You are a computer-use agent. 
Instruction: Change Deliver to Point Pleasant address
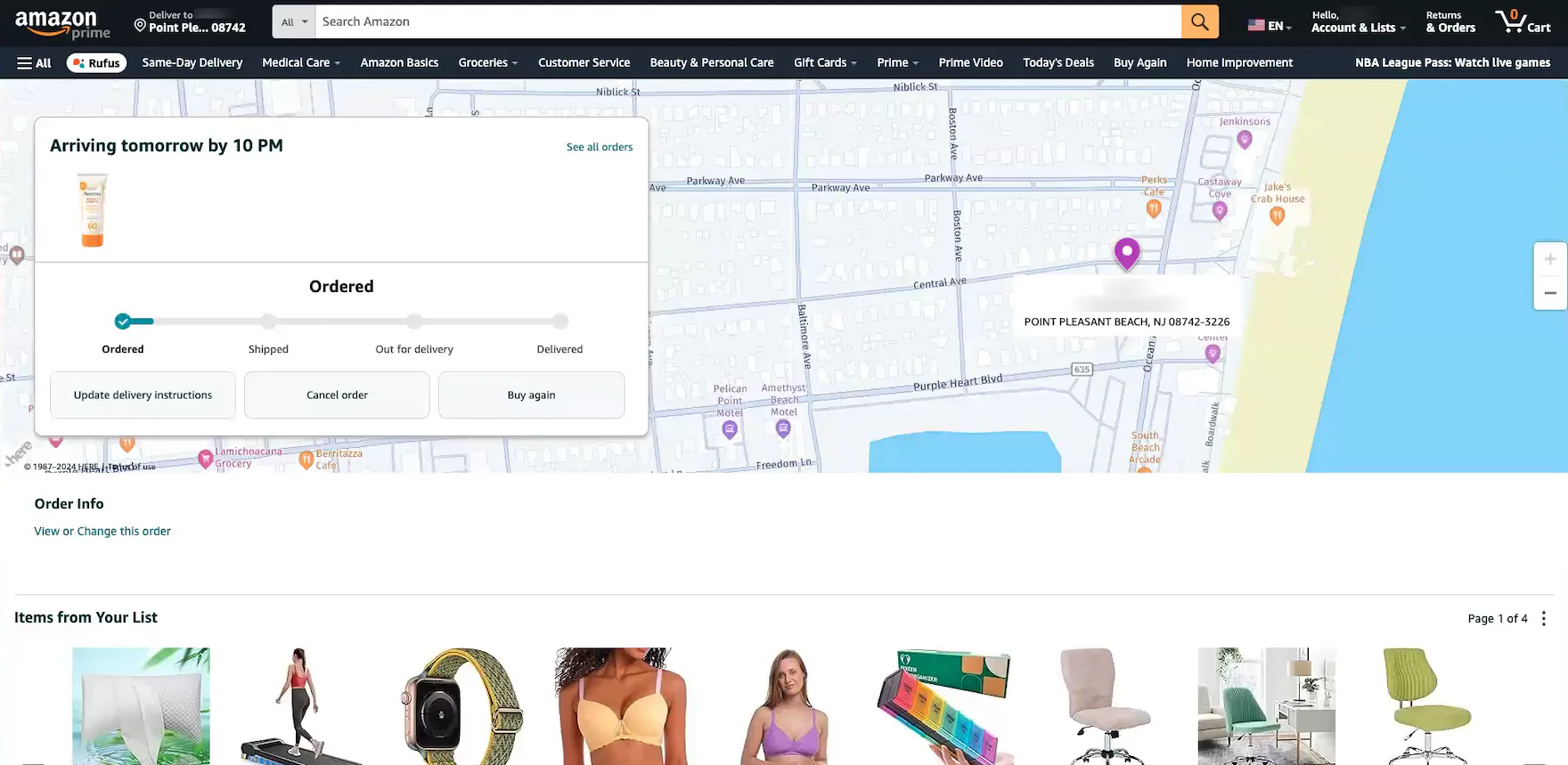click(190, 21)
